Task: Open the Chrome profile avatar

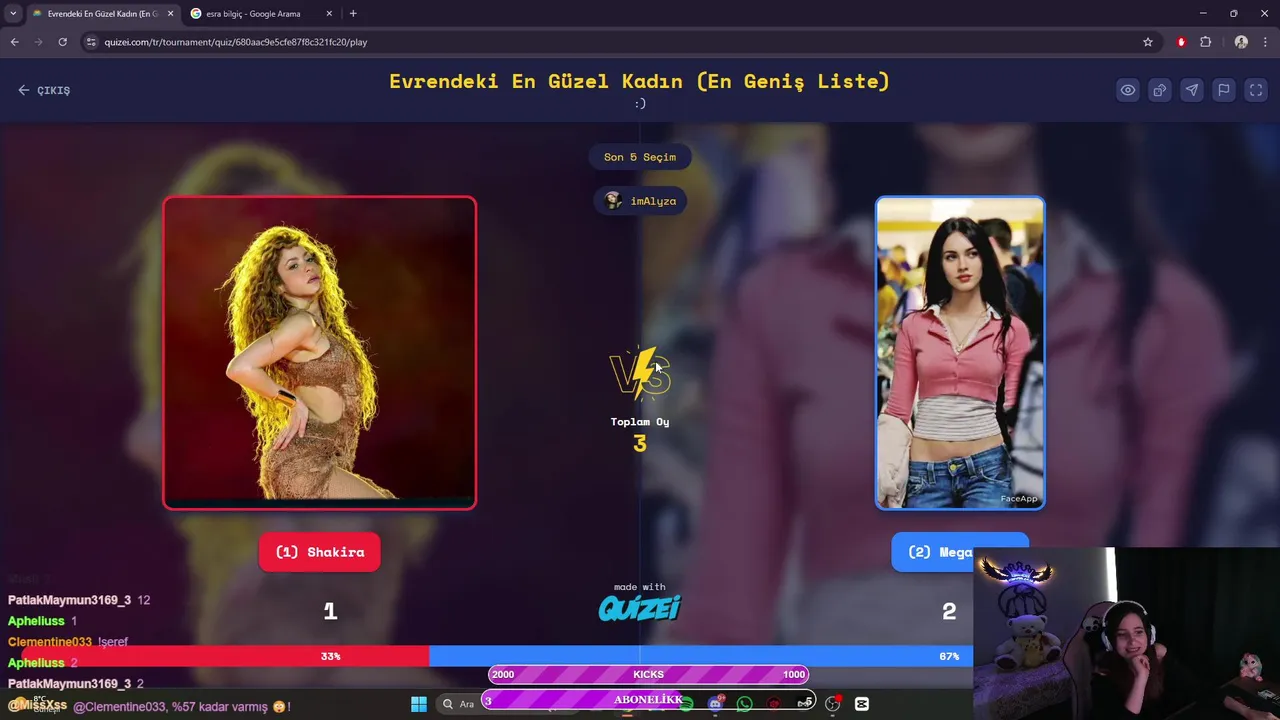Action: point(1241,42)
